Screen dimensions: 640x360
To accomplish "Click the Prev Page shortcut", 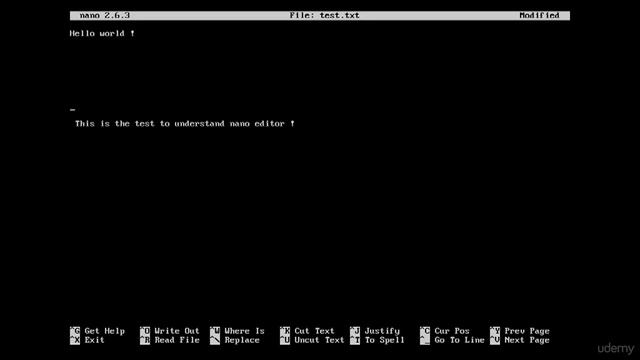I will [520, 331].
